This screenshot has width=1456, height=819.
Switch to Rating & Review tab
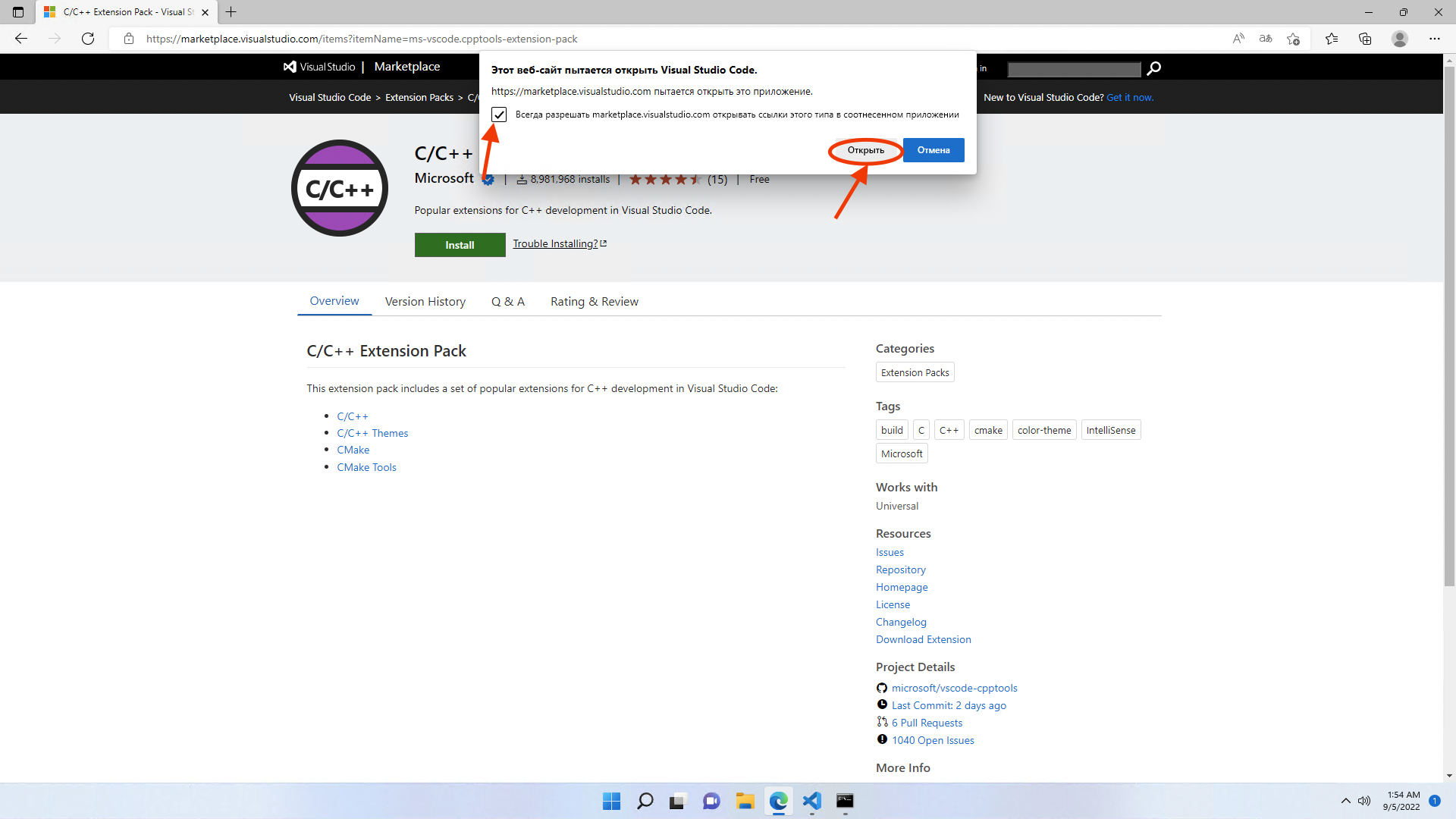click(x=594, y=302)
